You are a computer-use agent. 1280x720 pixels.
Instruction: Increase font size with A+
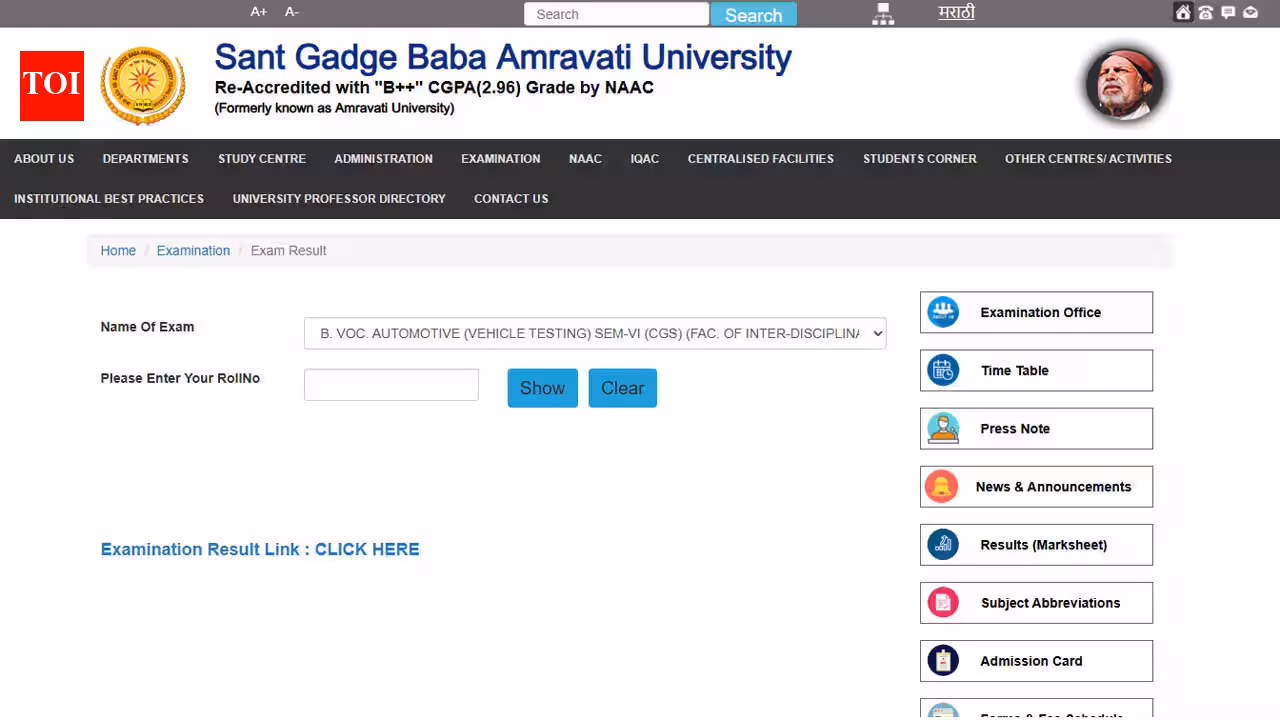tap(259, 12)
